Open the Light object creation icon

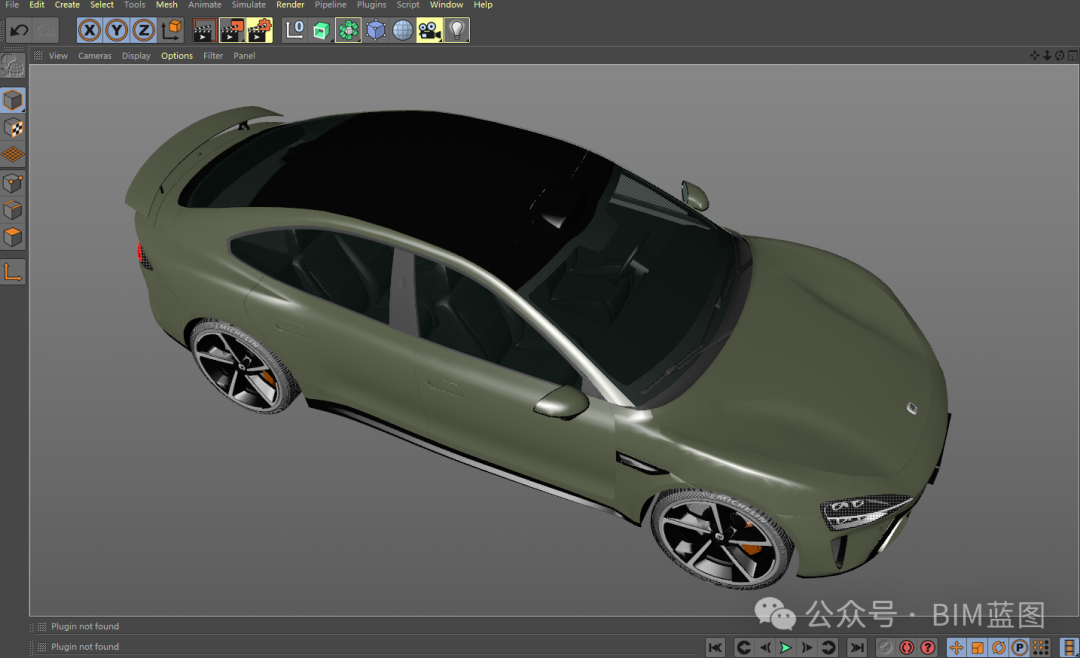(456, 30)
